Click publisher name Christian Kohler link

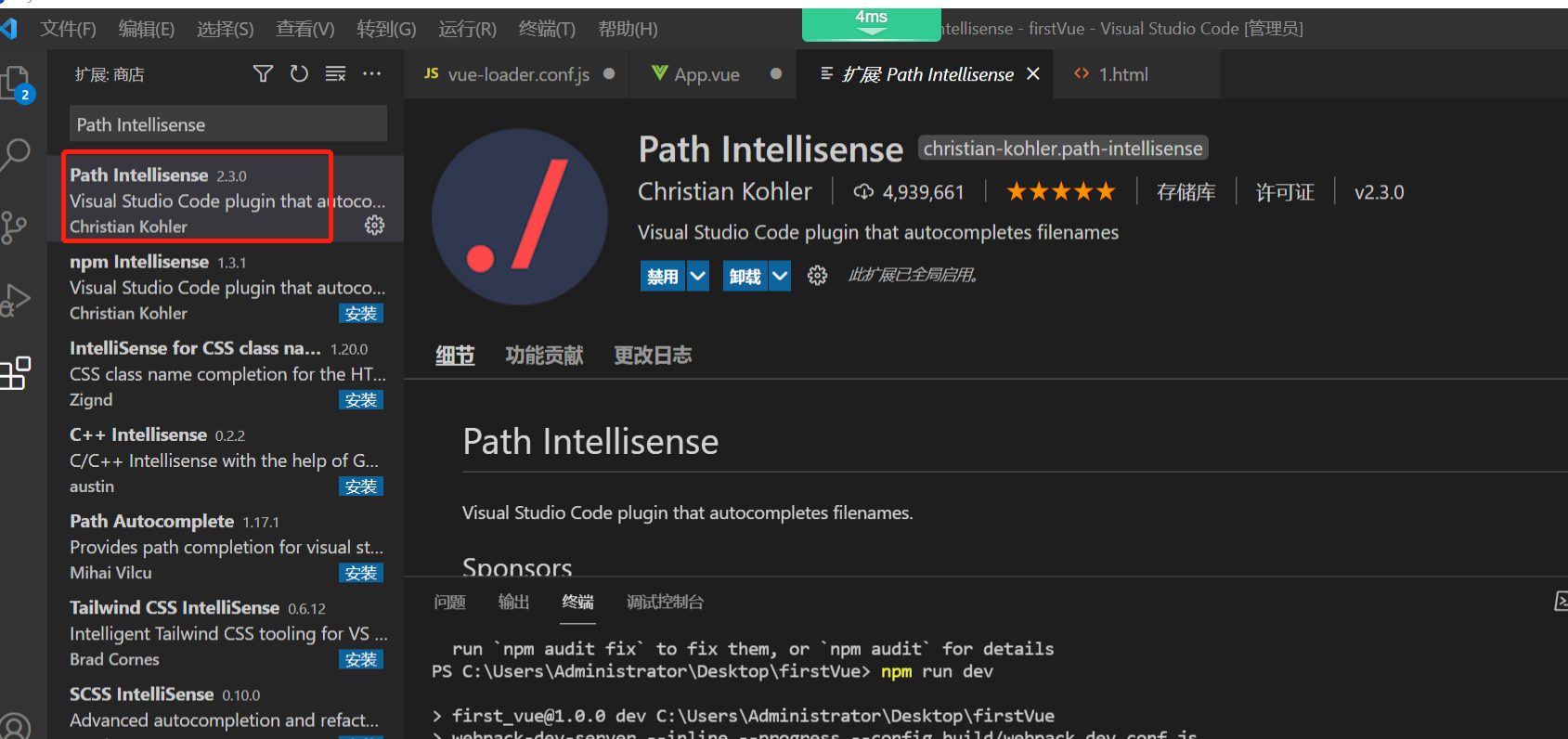tap(725, 191)
